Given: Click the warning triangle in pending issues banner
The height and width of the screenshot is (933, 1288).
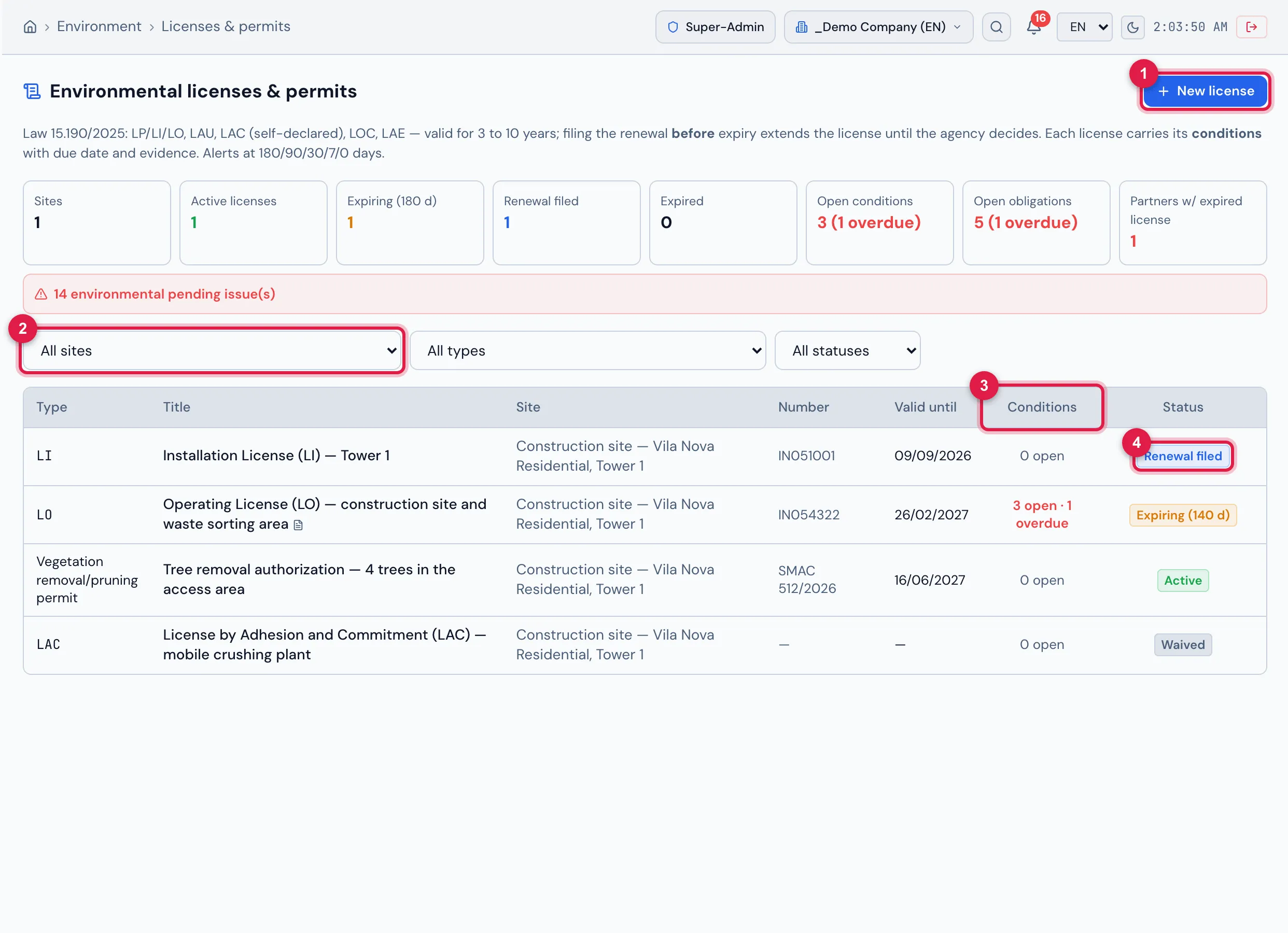Looking at the screenshot, I should 41,294.
